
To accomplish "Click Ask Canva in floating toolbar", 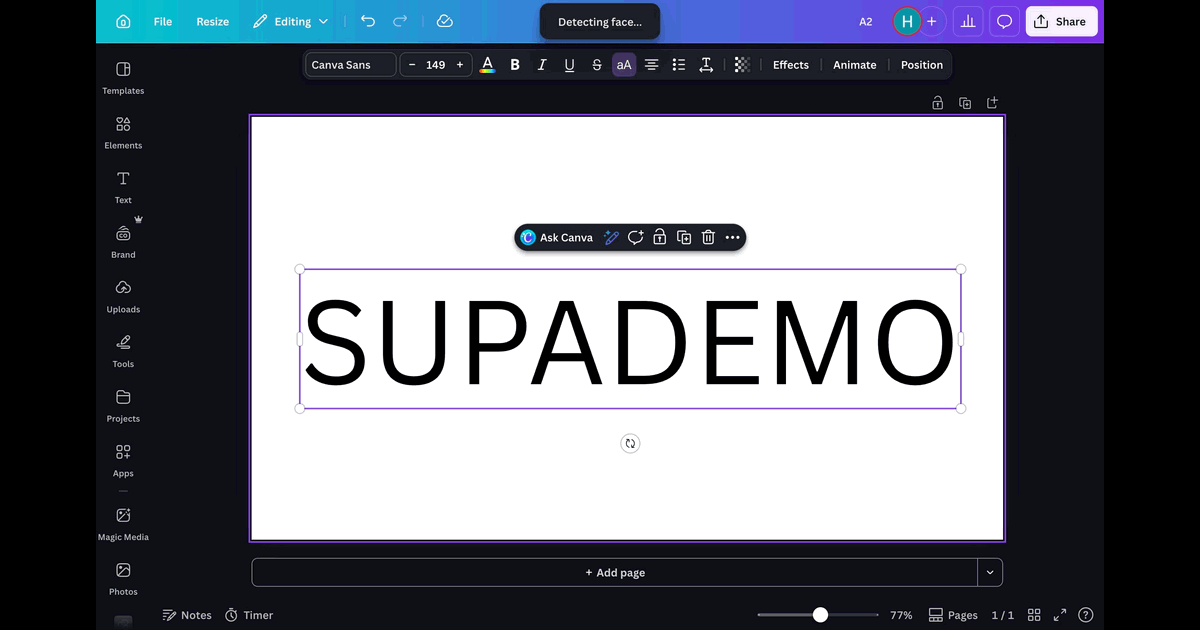I will pos(557,238).
